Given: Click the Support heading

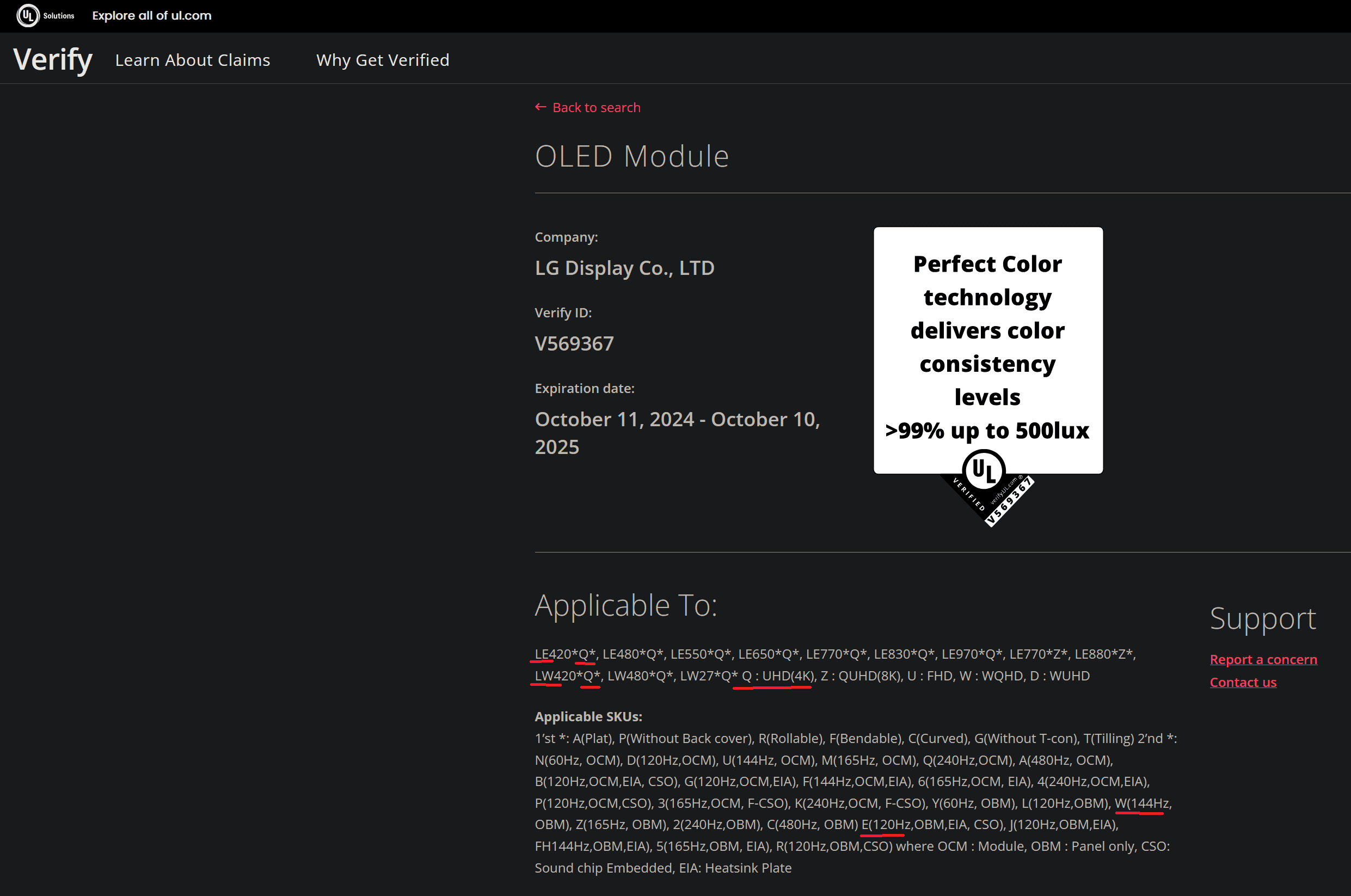Looking at the screenshot, I should (1263, 618).
